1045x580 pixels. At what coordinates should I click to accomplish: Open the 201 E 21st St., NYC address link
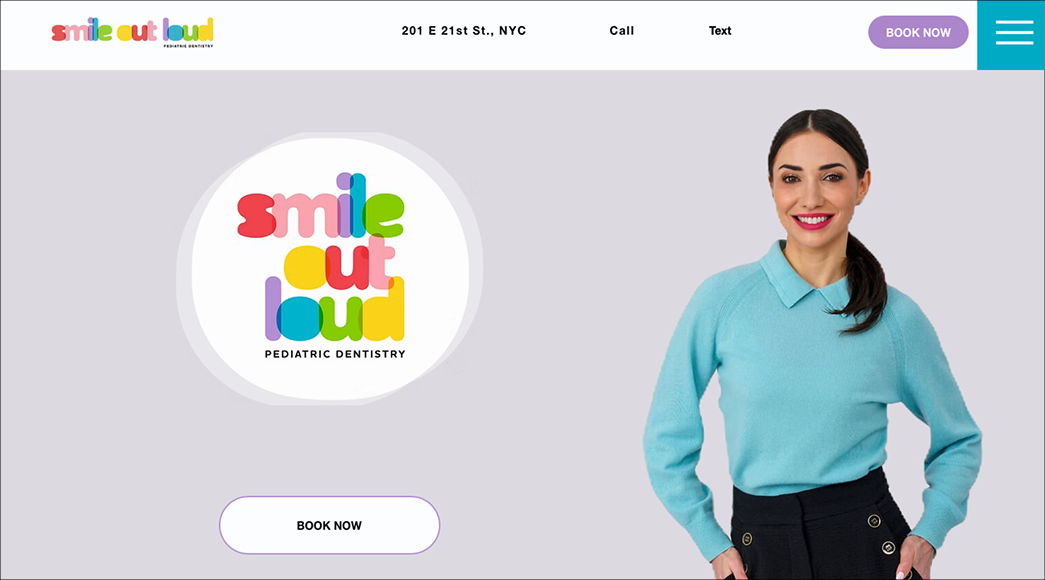pos(464,31)
